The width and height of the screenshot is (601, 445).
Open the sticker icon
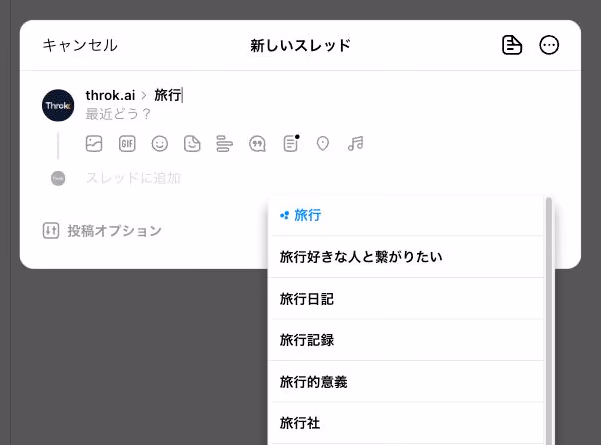[x=192, y=144]
